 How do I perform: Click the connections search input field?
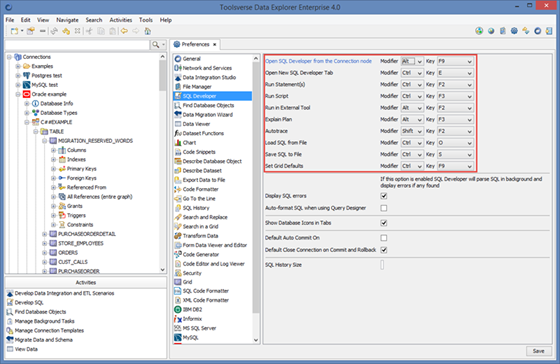(x=77, y=45)
